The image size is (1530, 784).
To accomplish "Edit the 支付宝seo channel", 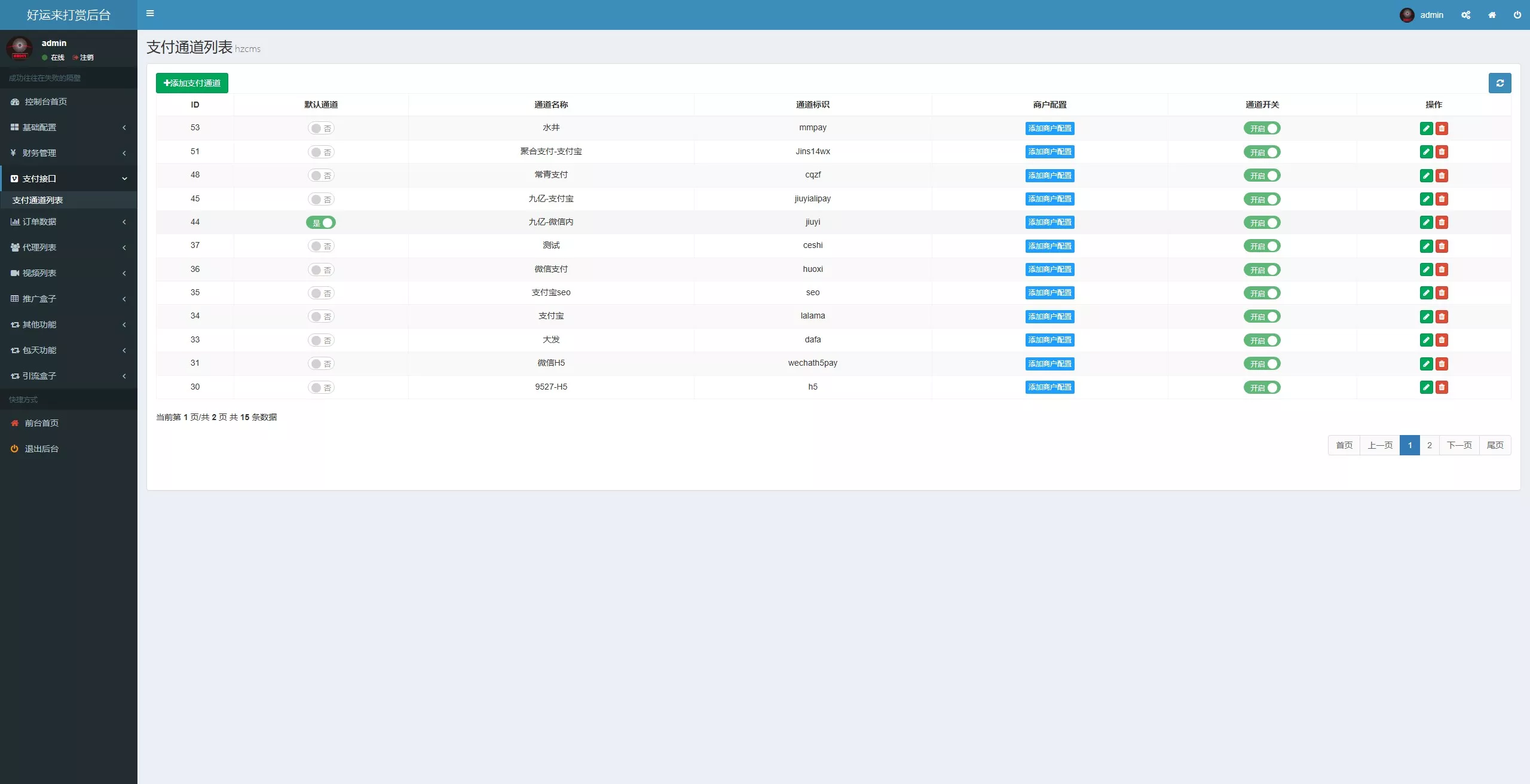I will [x=1426, y=293].
